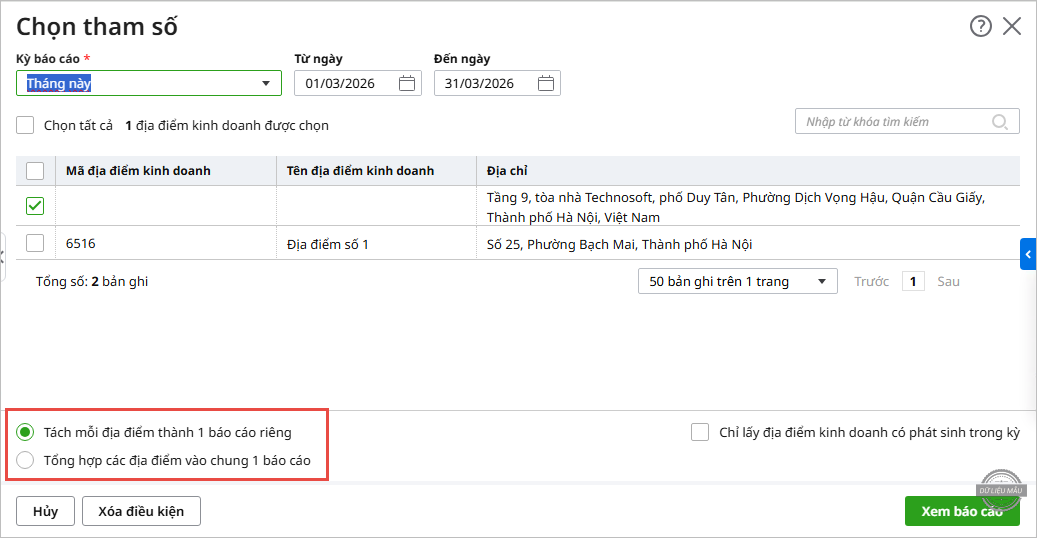This screenshot has width=1037, height=538.
Task: Expand the blue right side panel arrow
Action: tap(1028, 254)
